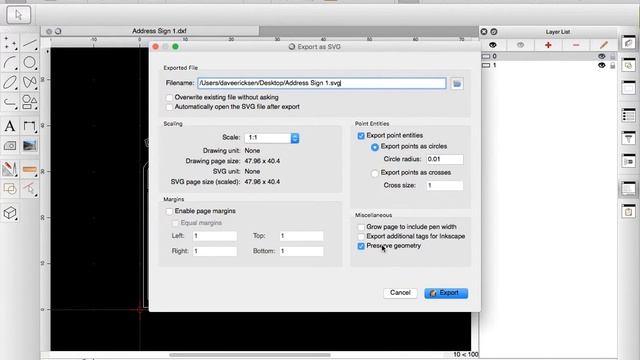
Task: Toggle the Selection Filter funnel panel icon
Action: coord(629,138)
